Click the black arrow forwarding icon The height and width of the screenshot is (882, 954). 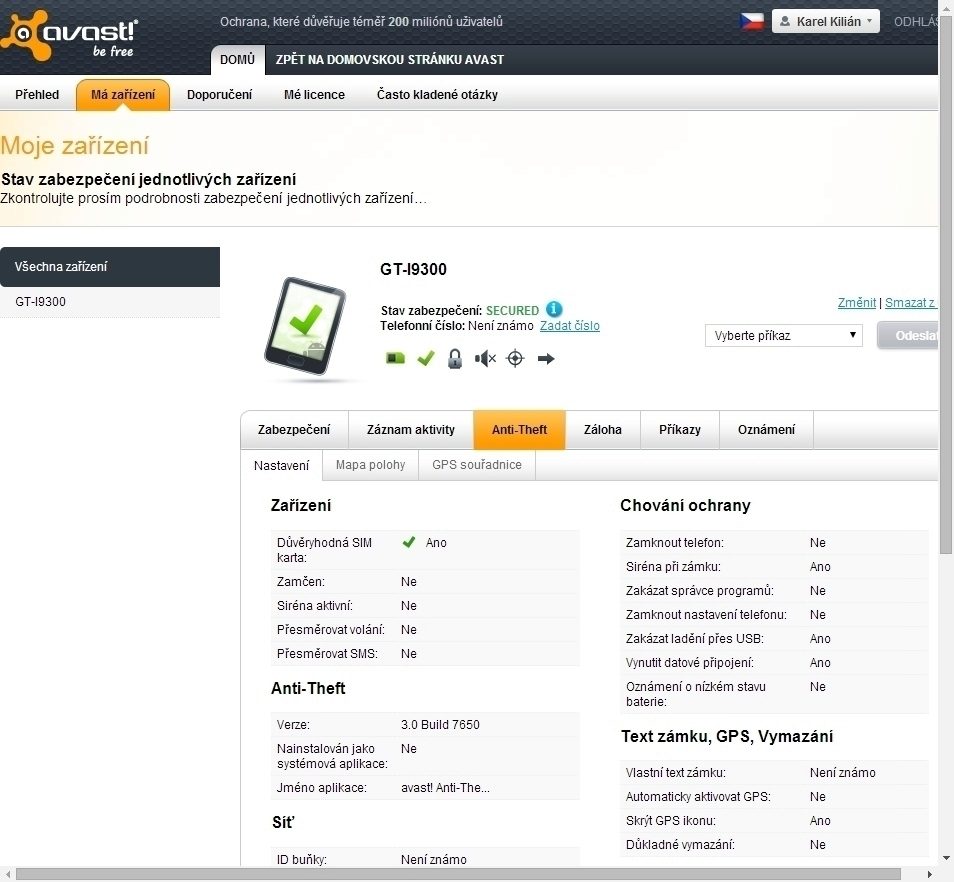(546, 359)
